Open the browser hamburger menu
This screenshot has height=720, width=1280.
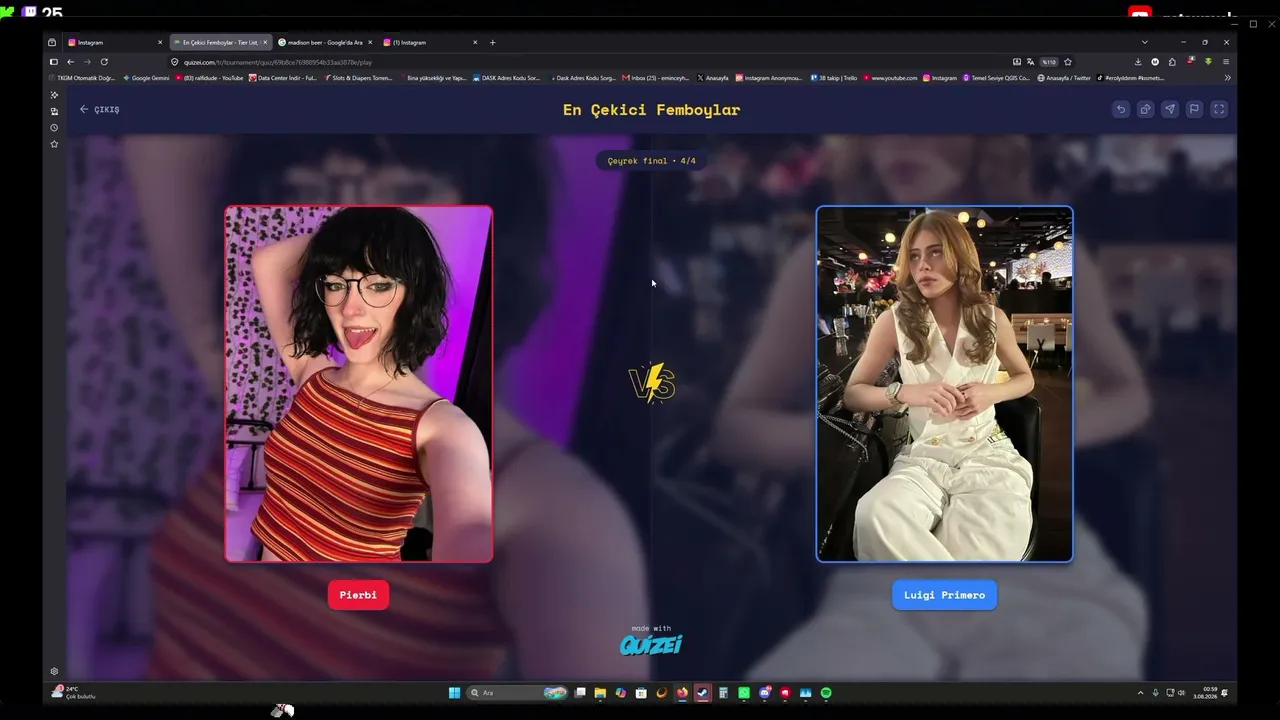[x=1226, y=62]
